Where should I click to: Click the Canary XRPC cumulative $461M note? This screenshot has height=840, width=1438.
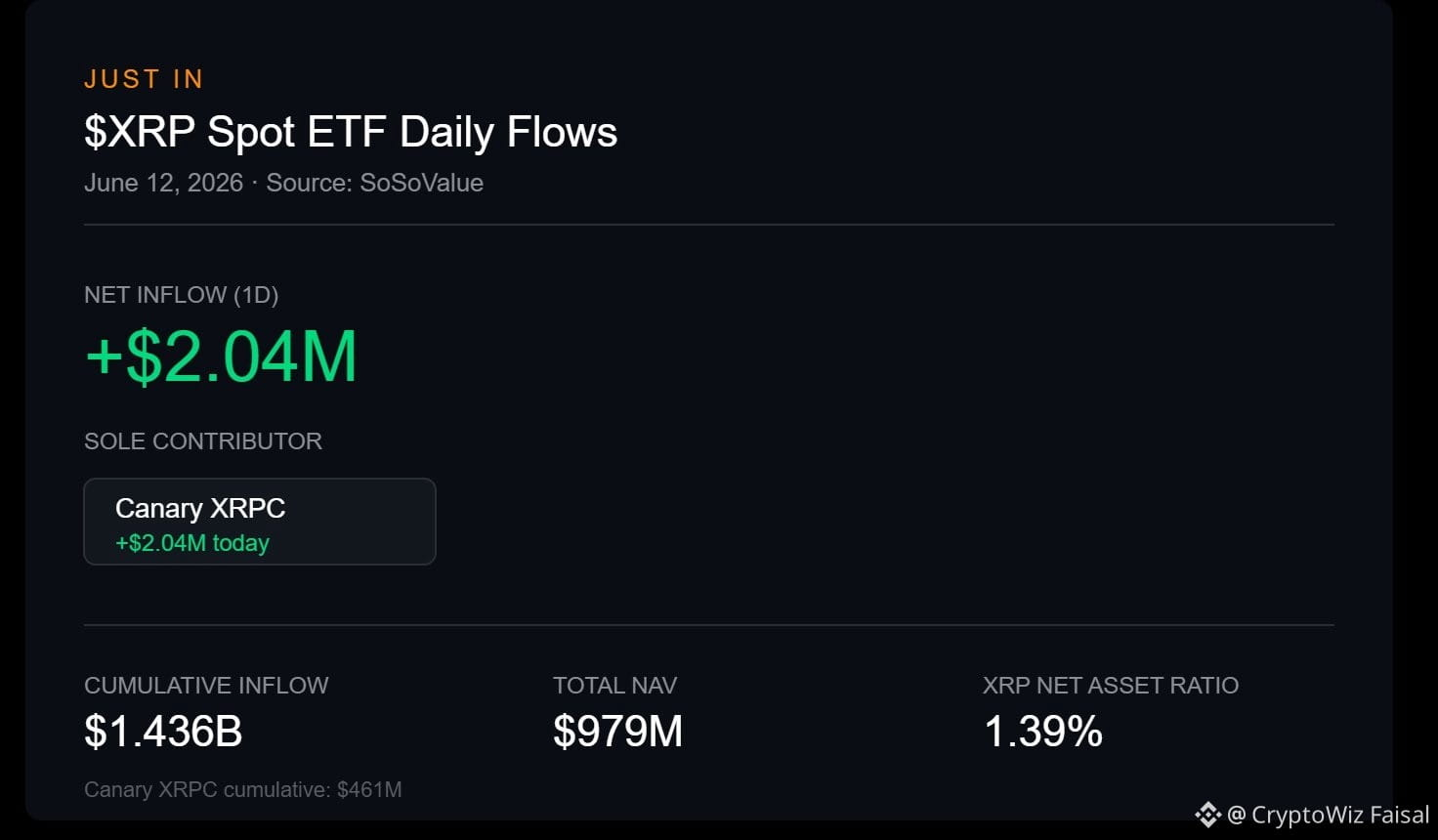(243, 789)
